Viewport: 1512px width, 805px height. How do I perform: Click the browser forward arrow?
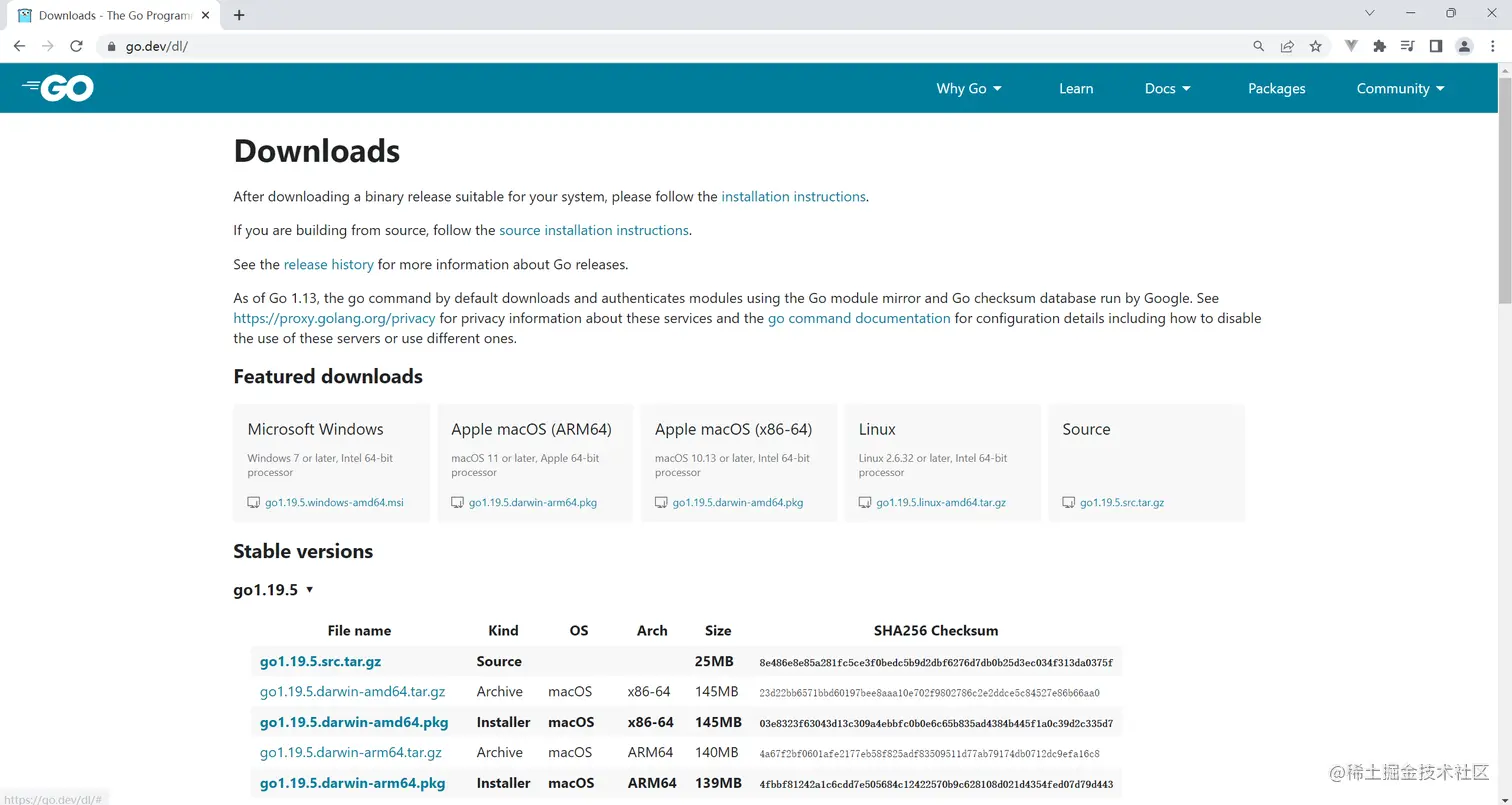pyautogui.click(x=47, y=46)
